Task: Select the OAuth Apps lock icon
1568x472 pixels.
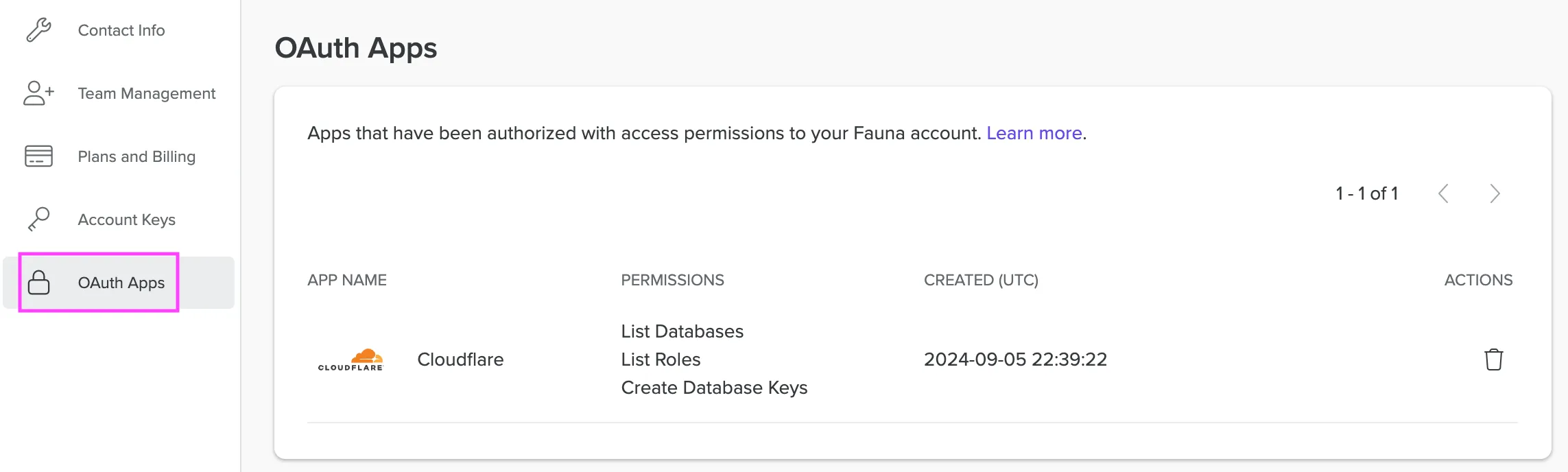Action: [x=38, y=283]
